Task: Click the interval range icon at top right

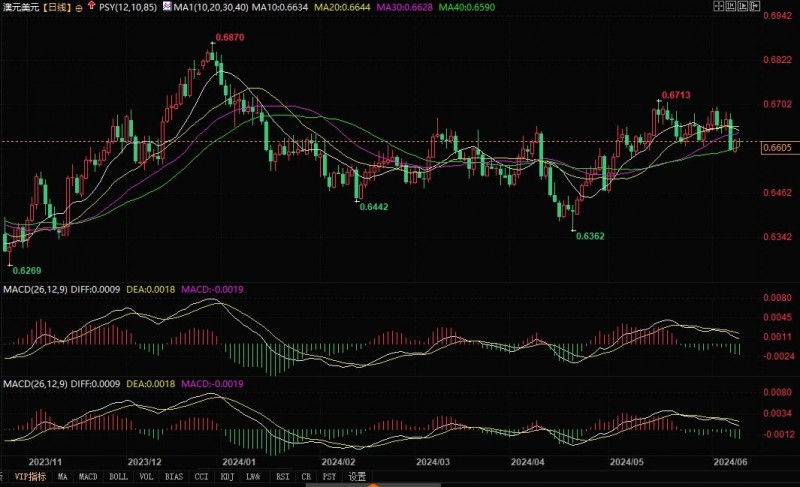Action: pyautogui.click(x=731, y=6)
